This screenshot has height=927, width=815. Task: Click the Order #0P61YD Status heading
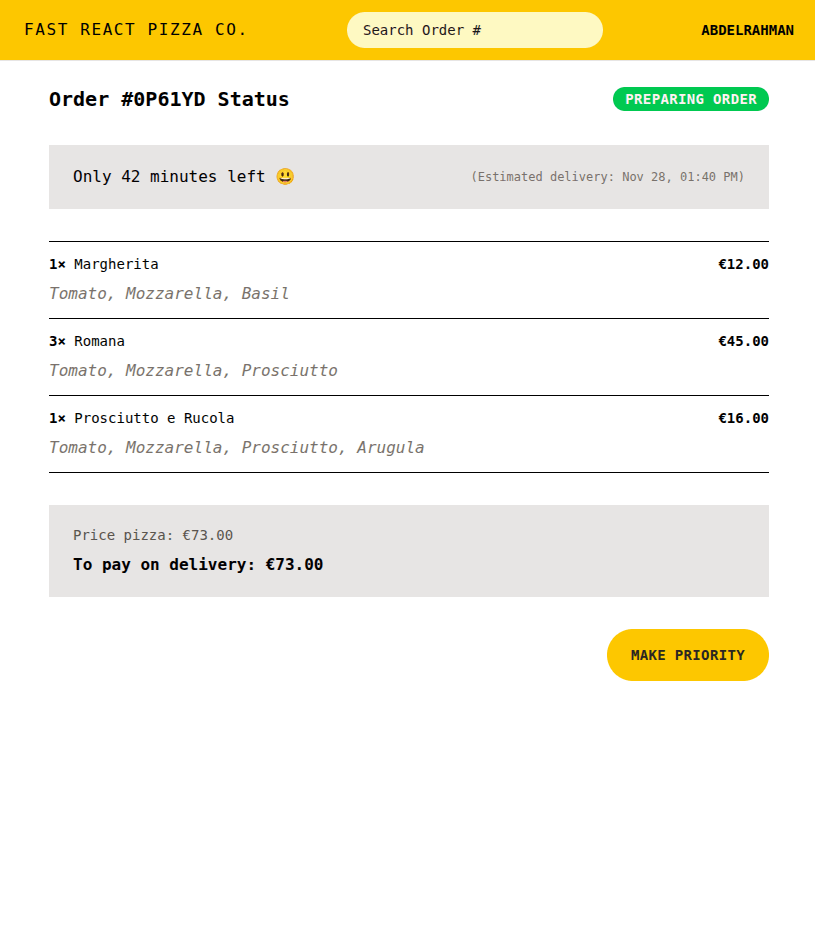coord(169,99)
